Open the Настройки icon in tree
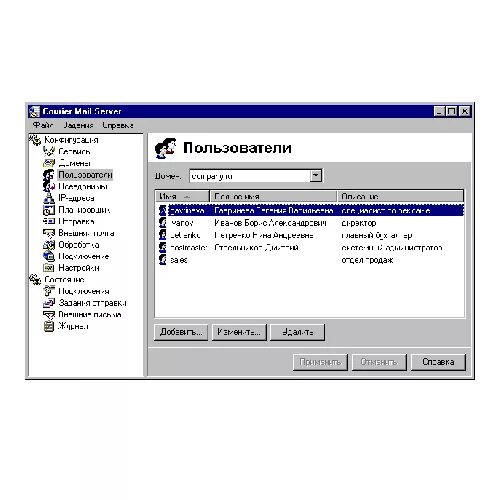The height and width of the screenshot is (500, 500). tap(49, 268)
